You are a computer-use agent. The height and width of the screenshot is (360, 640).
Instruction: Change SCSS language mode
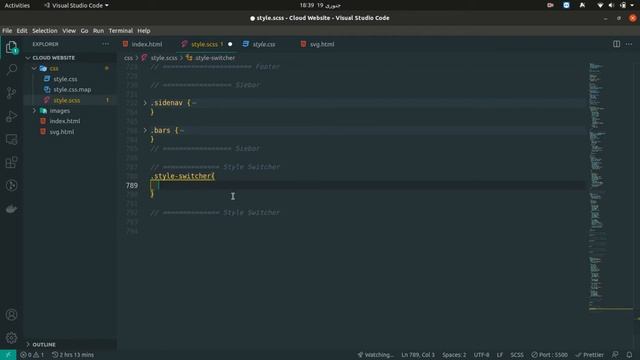(517, 355)
